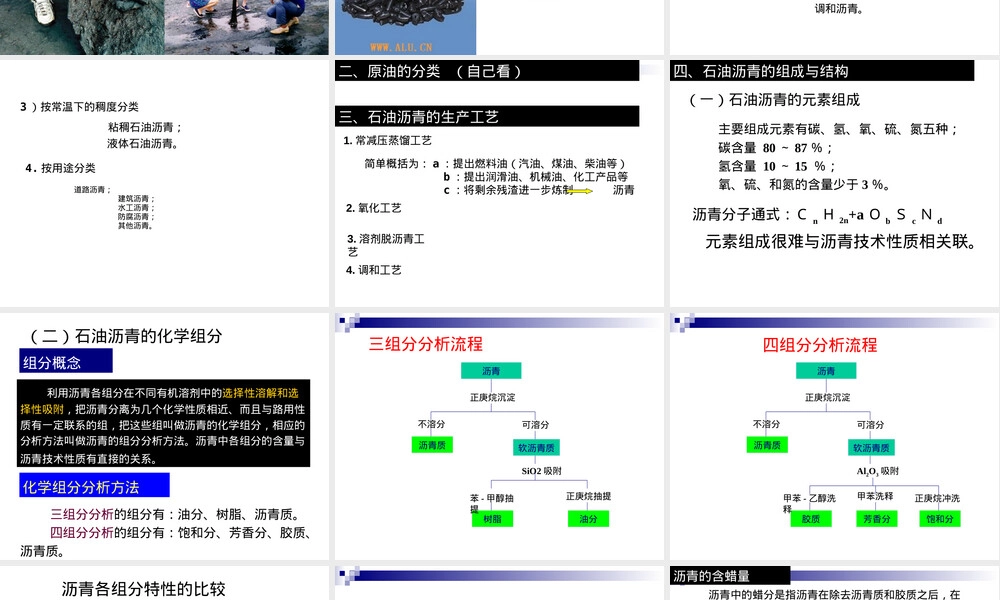Click the text '粘稠石油沥青；'
This screenshot has width=1000, height=600.
[145, 127]
